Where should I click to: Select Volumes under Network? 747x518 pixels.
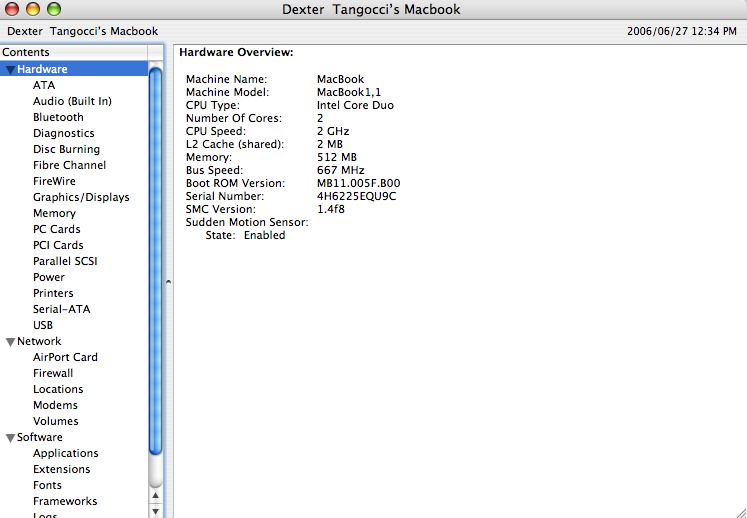tap(56, 421)
